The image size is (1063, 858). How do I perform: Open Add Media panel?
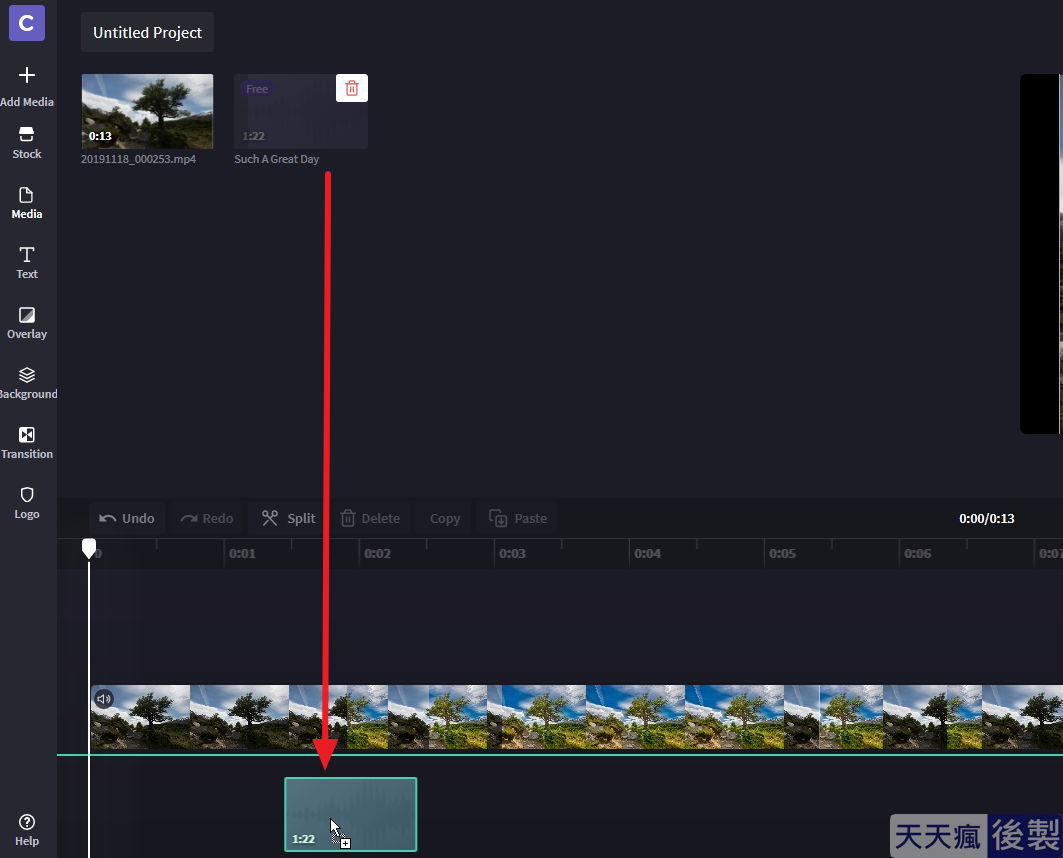pyautogui.click(x=27, y=86)
